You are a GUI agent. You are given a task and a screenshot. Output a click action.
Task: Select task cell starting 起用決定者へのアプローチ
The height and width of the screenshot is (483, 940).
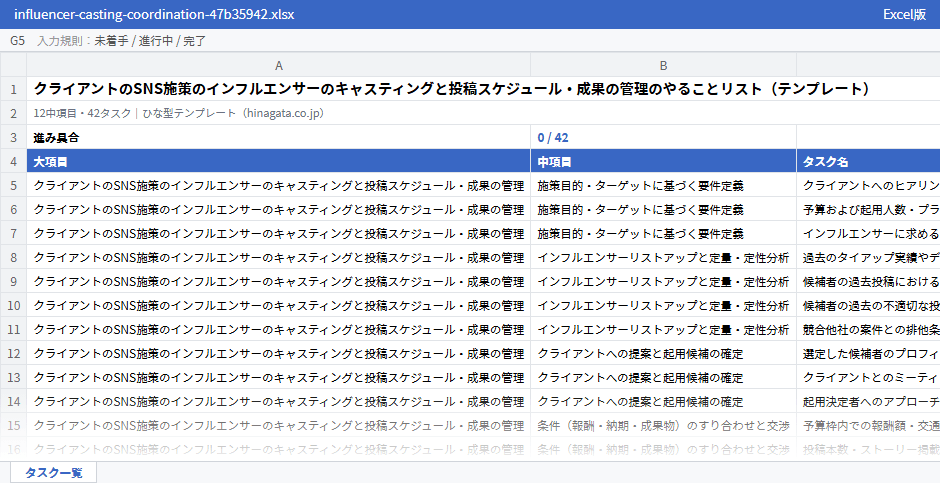tap(868, 401)
